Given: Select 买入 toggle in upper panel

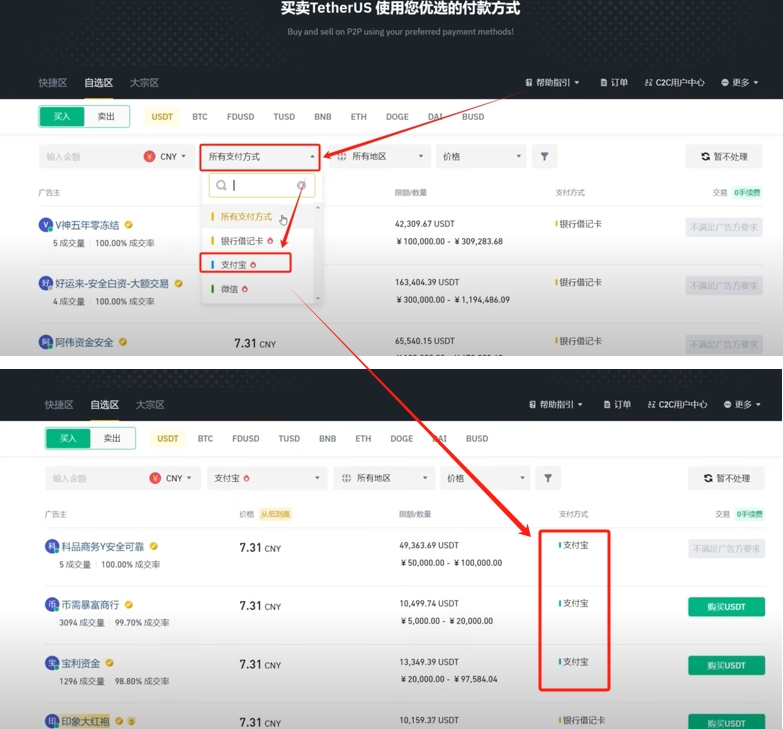Looking at the screenshot, I should (62, 116).
